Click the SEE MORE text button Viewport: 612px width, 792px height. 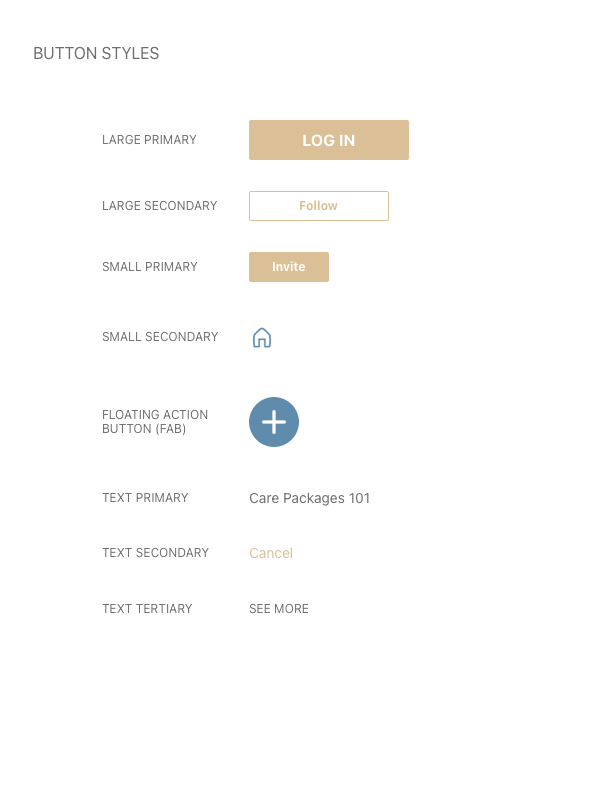pos(279,609)
